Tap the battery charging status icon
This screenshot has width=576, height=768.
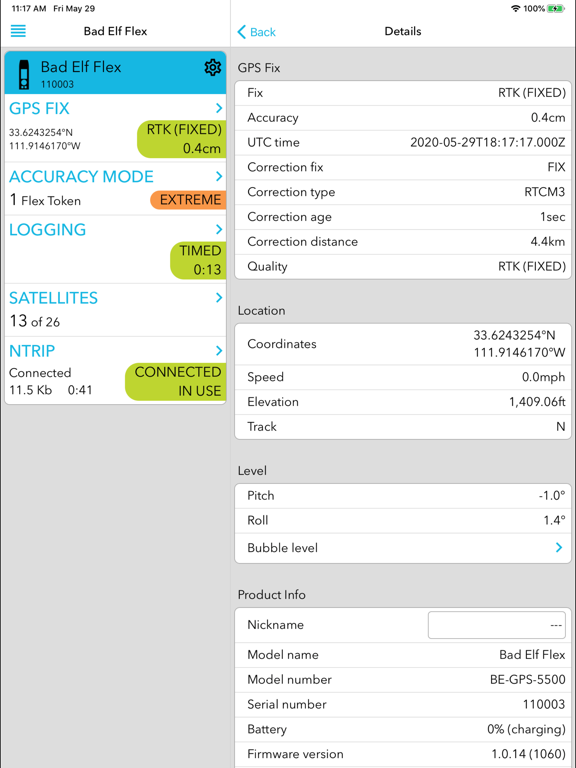556,8
